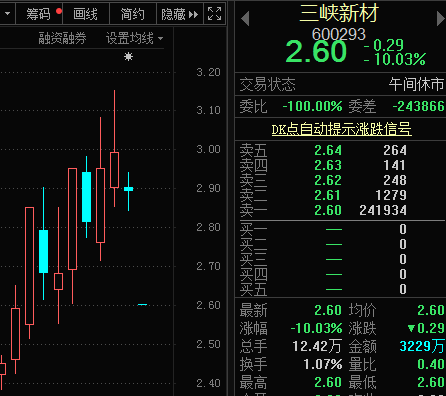
Task: Click stock code 600293
Action: point(339,34)
